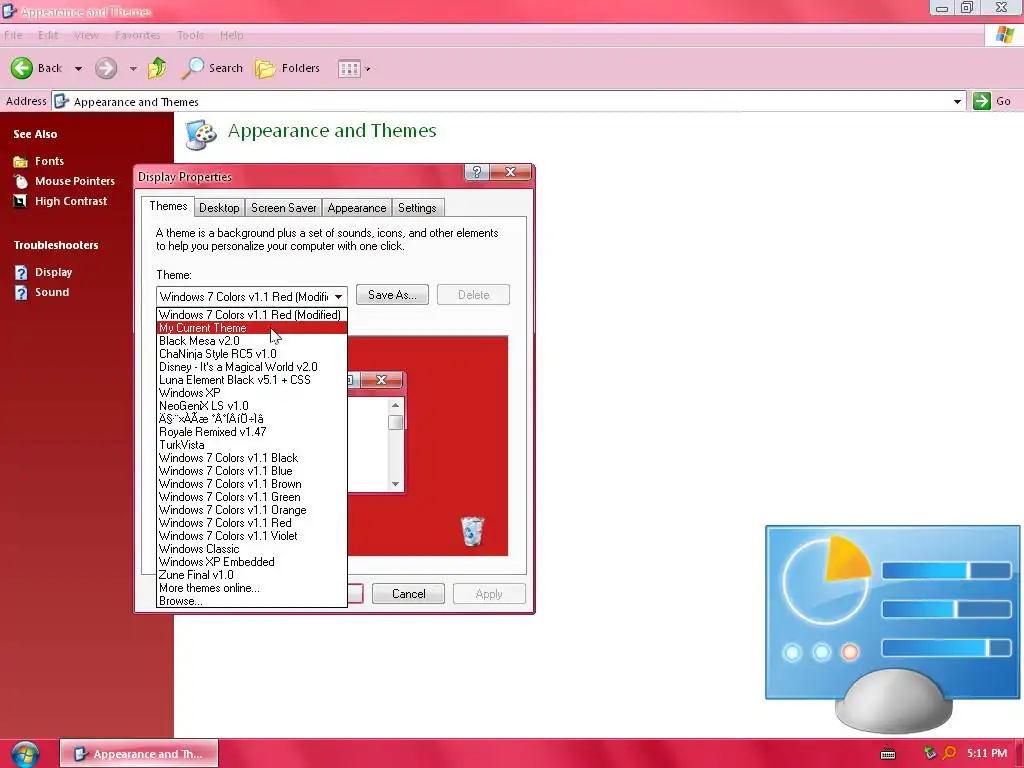The height and width of the screenshot is (768, 1024).
Task: Click Appearance and Themes taskbar button
Action: coord(139,754)
